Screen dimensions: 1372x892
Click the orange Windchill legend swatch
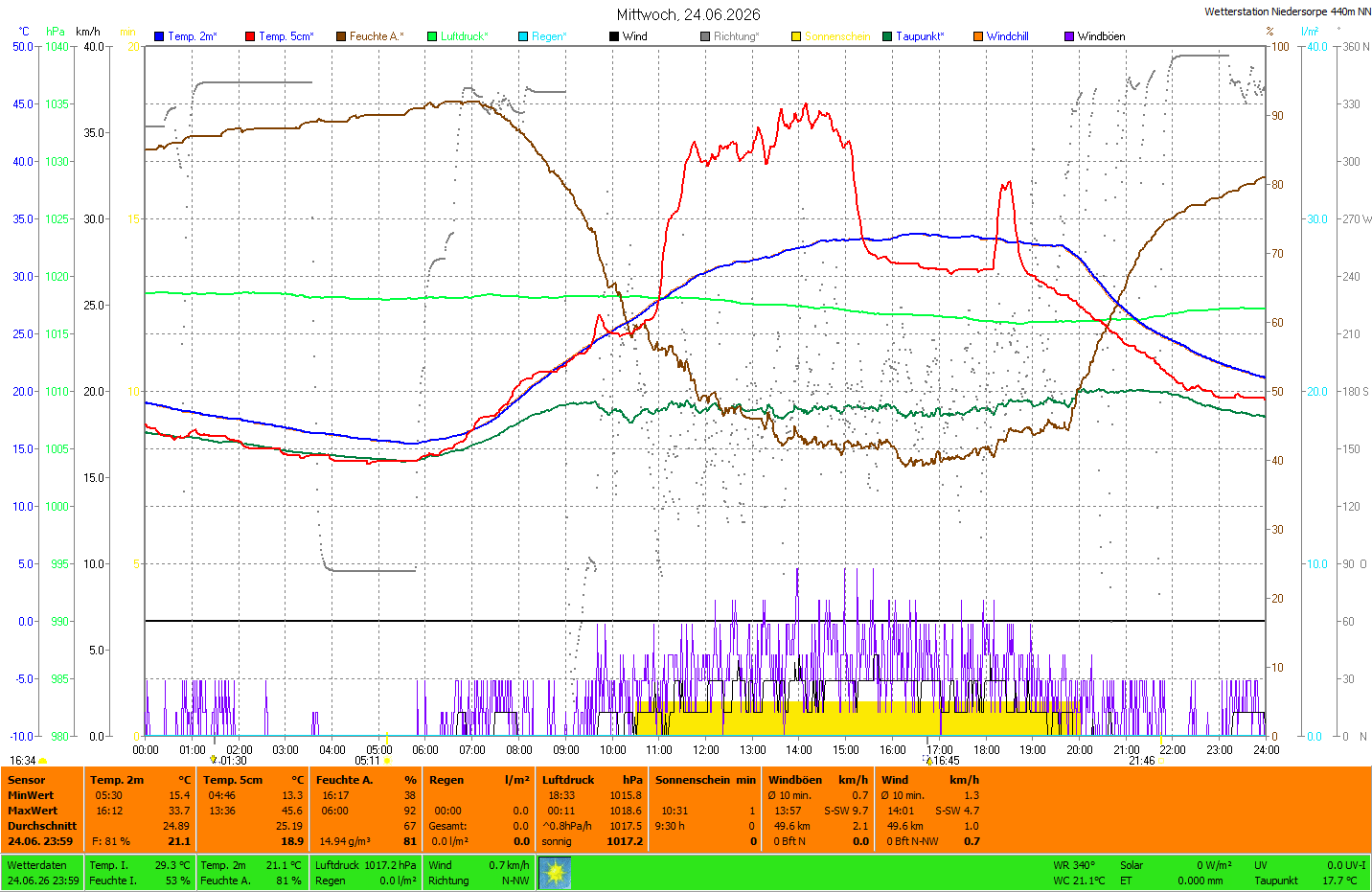click(x=978, y=36)
